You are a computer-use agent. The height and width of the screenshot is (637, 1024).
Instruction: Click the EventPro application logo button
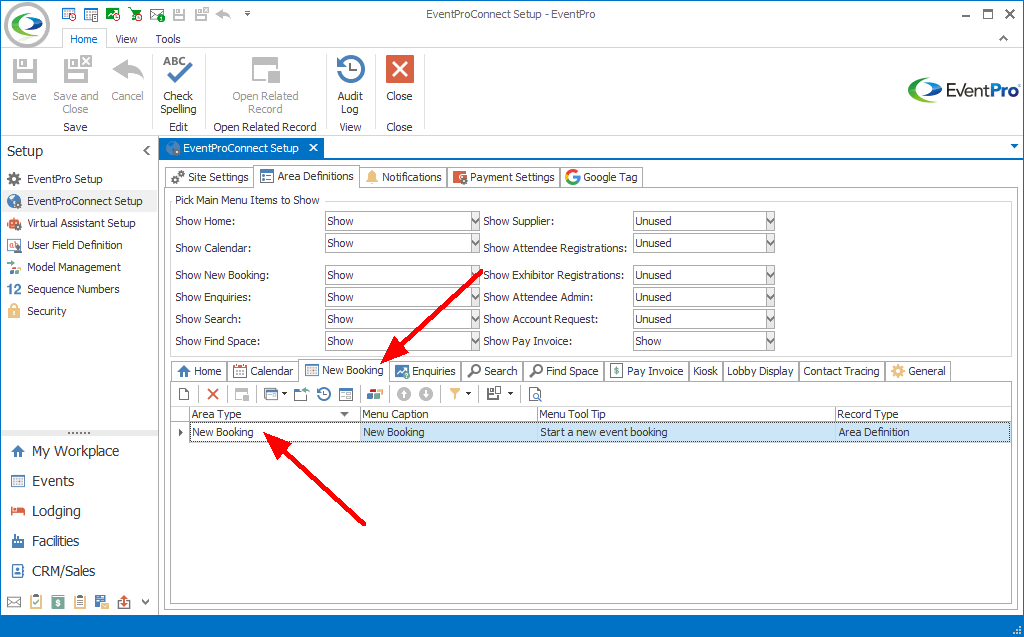coord(27,25)
